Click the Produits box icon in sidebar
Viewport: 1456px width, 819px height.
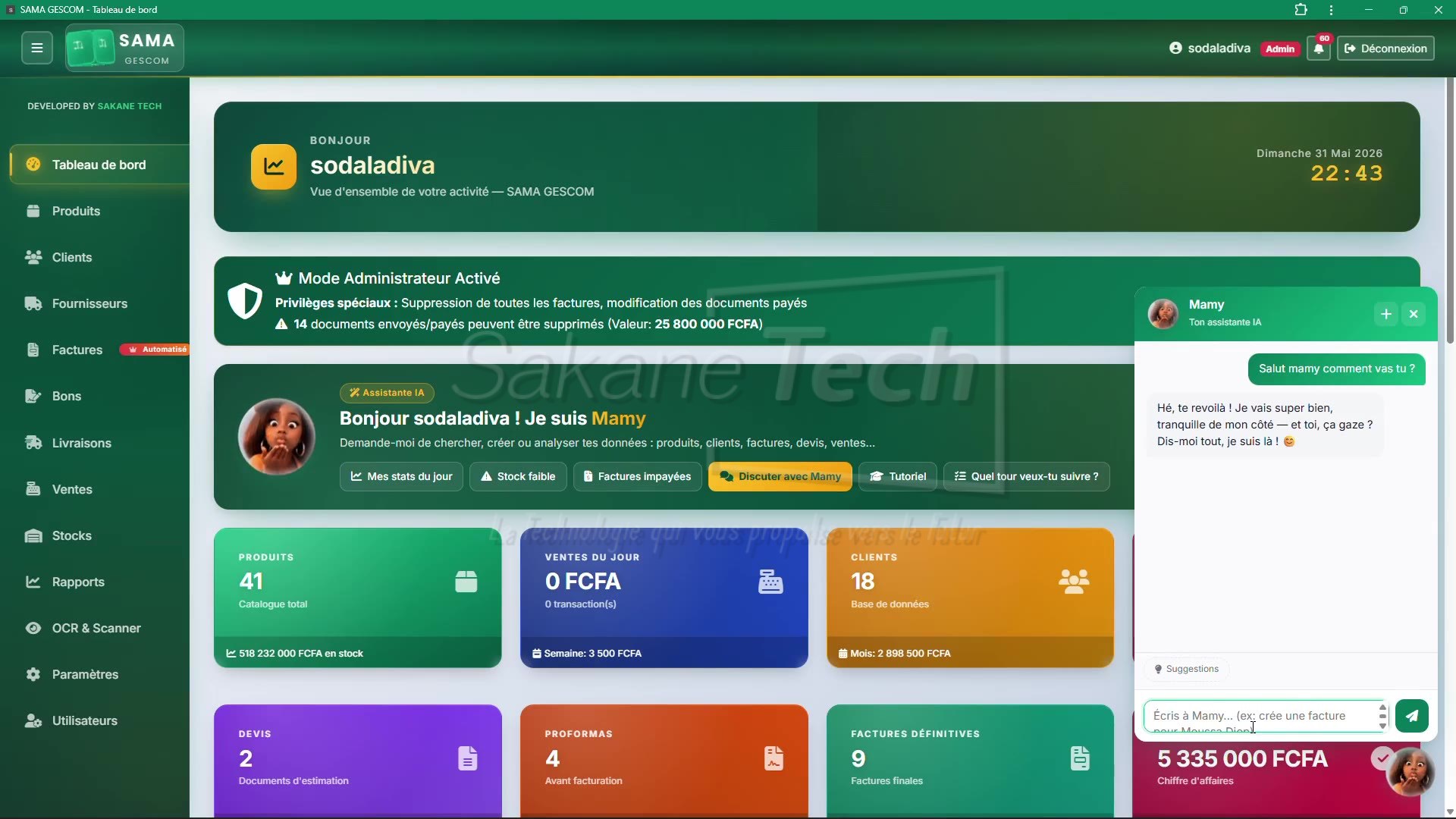(x=33, y=211)
